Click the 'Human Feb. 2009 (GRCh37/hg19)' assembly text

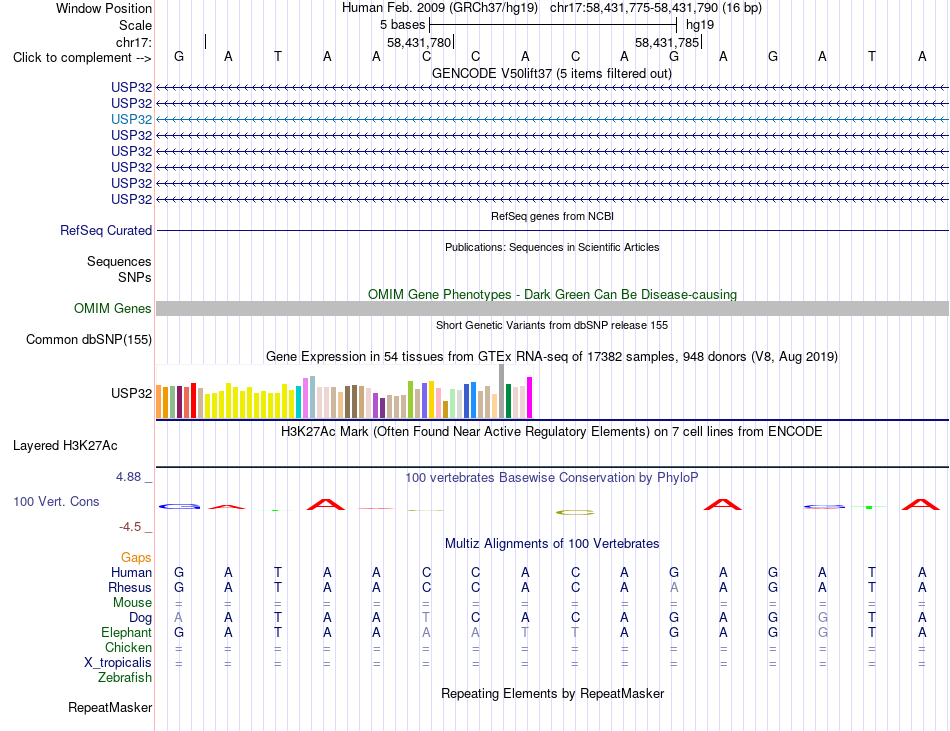point(440,8)
